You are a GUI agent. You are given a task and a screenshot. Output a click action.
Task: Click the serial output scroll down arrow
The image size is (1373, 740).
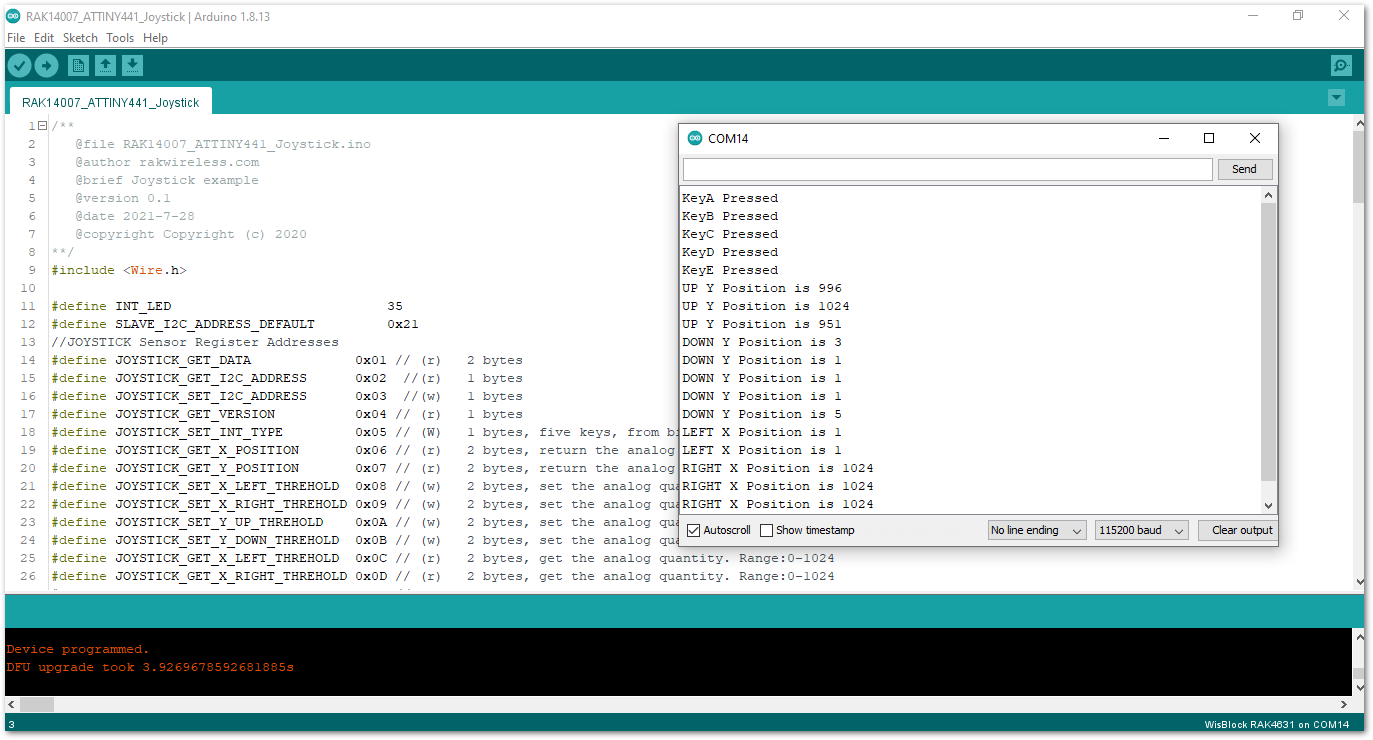[1269, 506]
